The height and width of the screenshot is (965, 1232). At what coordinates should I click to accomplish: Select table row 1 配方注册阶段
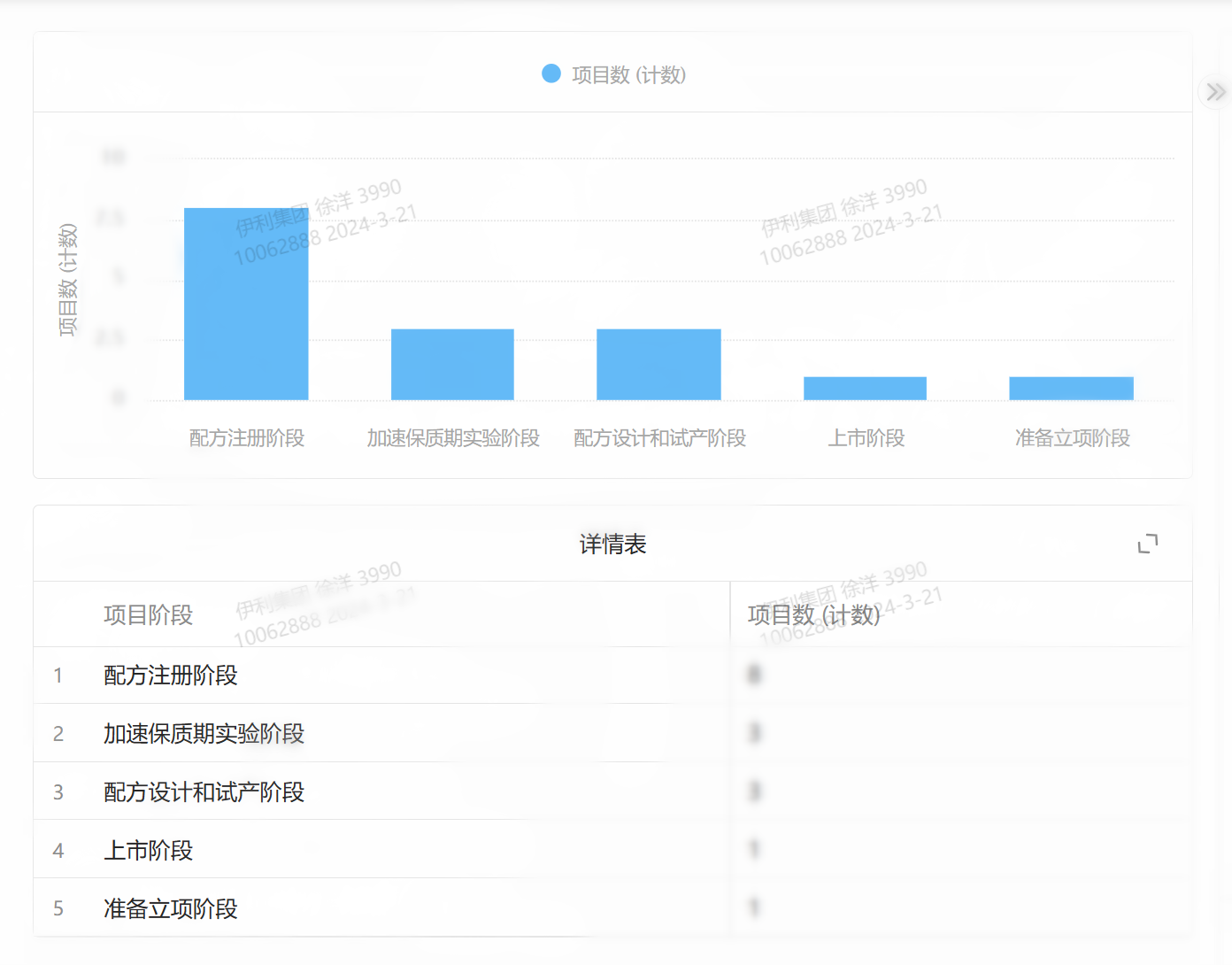[612, 675]
